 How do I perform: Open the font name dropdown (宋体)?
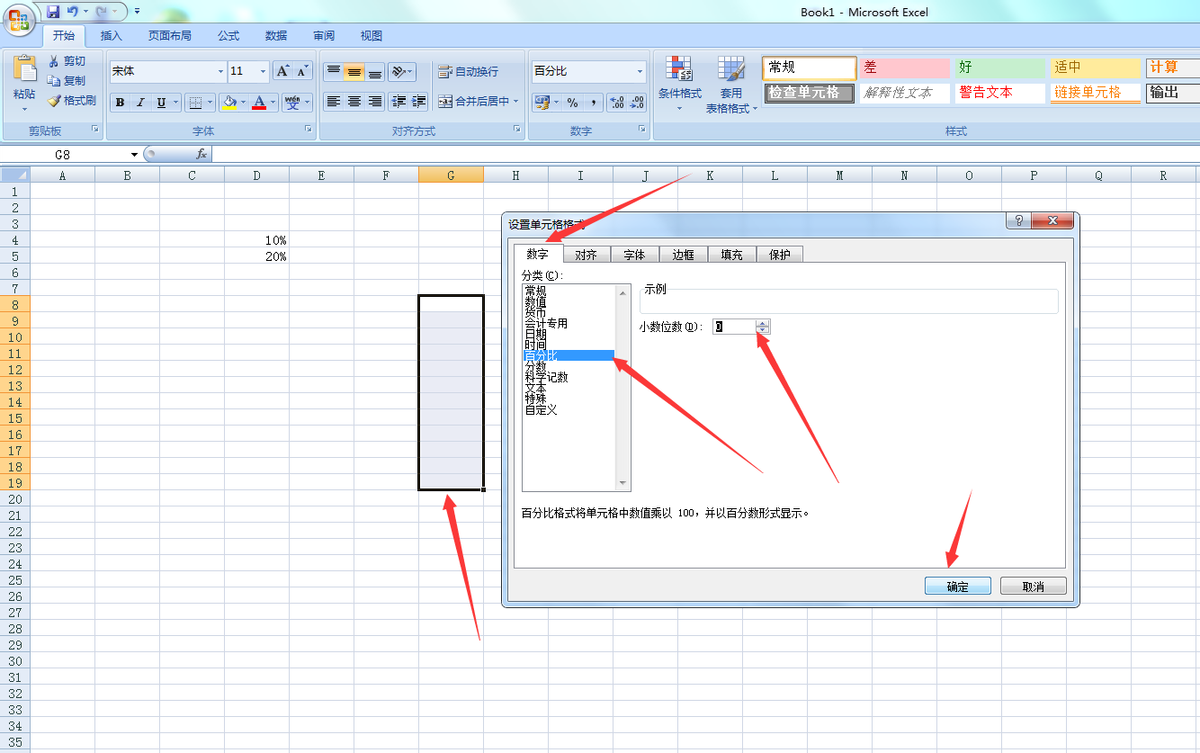tap(221, 72)
